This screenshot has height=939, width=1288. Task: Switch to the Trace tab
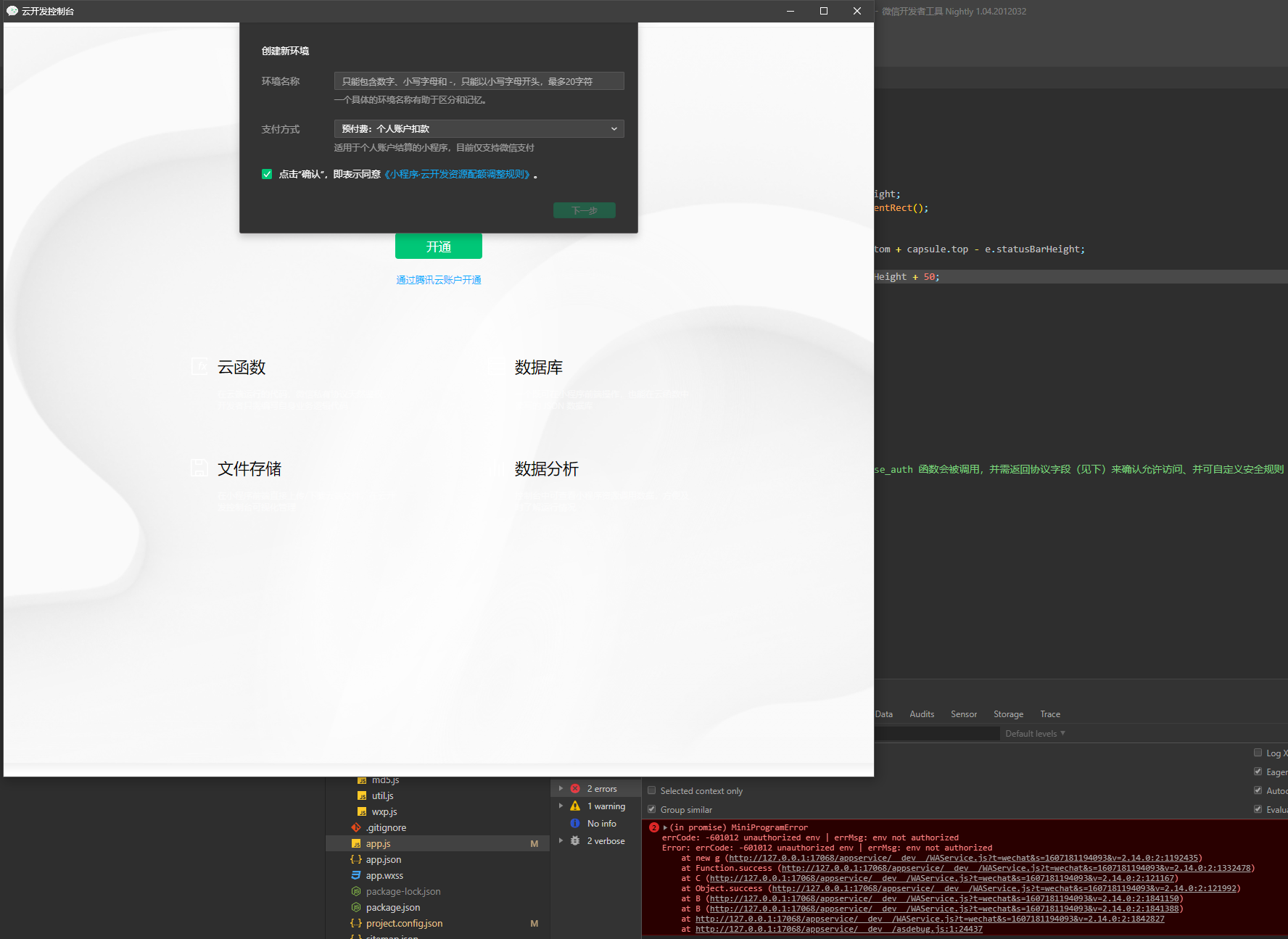click(1050, 714)
